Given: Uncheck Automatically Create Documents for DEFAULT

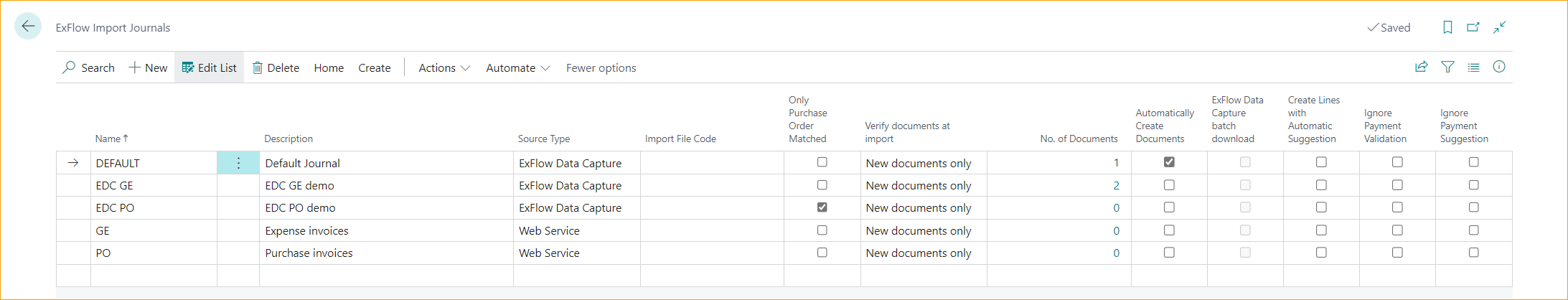Looking at the screenshot, I should [1169, 162].
